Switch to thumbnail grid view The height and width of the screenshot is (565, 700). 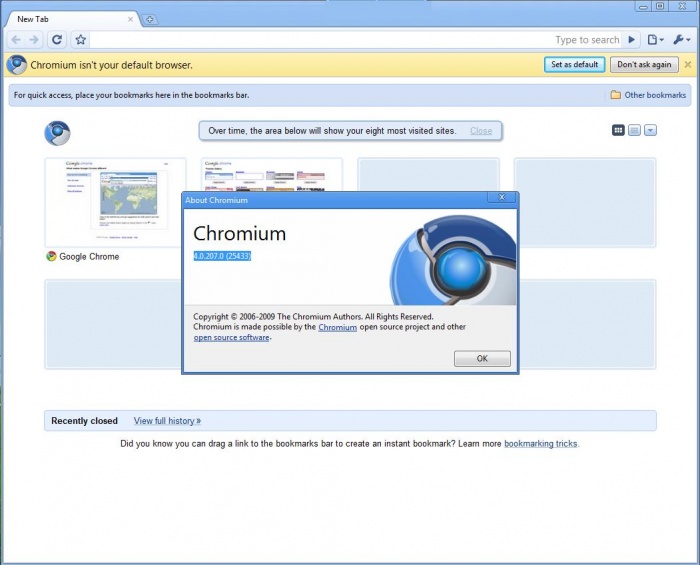coord(618,130)
